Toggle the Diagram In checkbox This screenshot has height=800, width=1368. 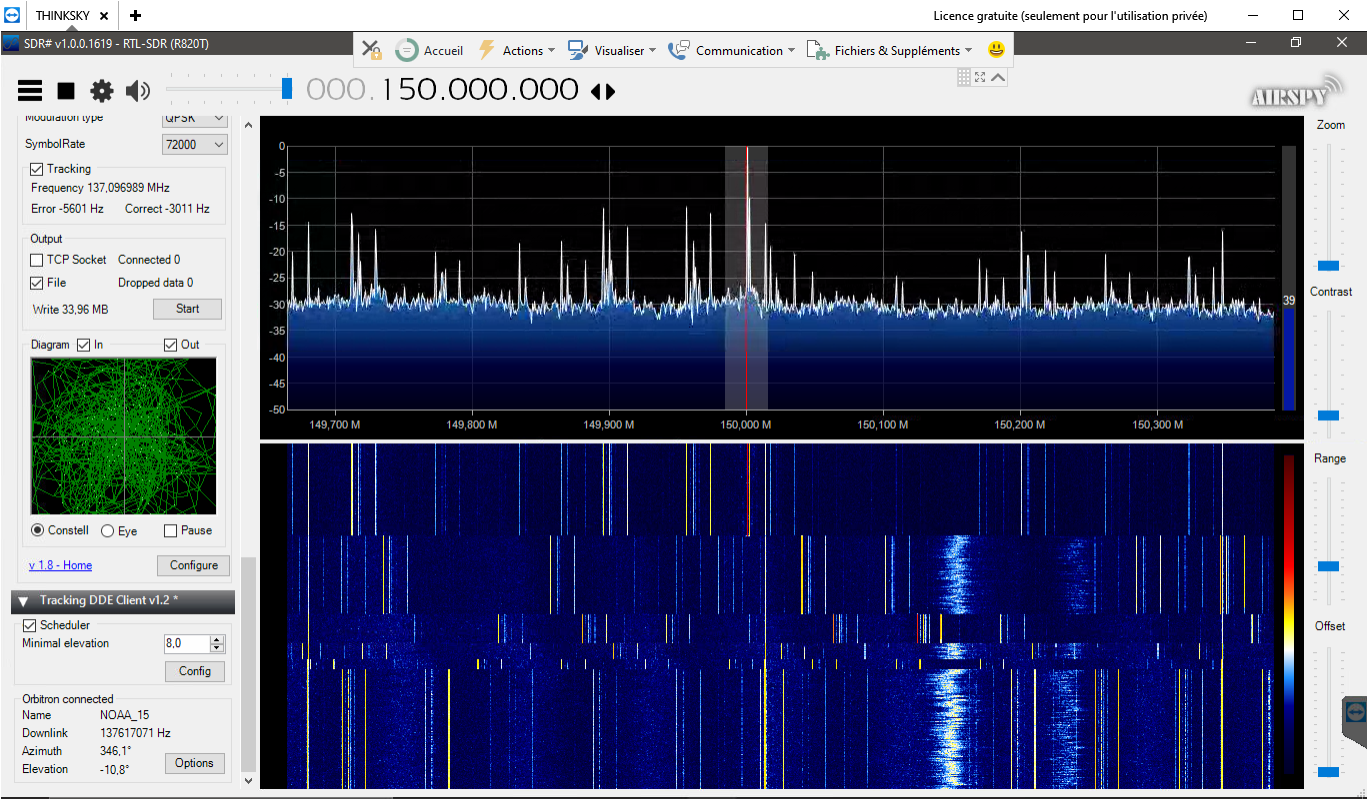(84, 345)
